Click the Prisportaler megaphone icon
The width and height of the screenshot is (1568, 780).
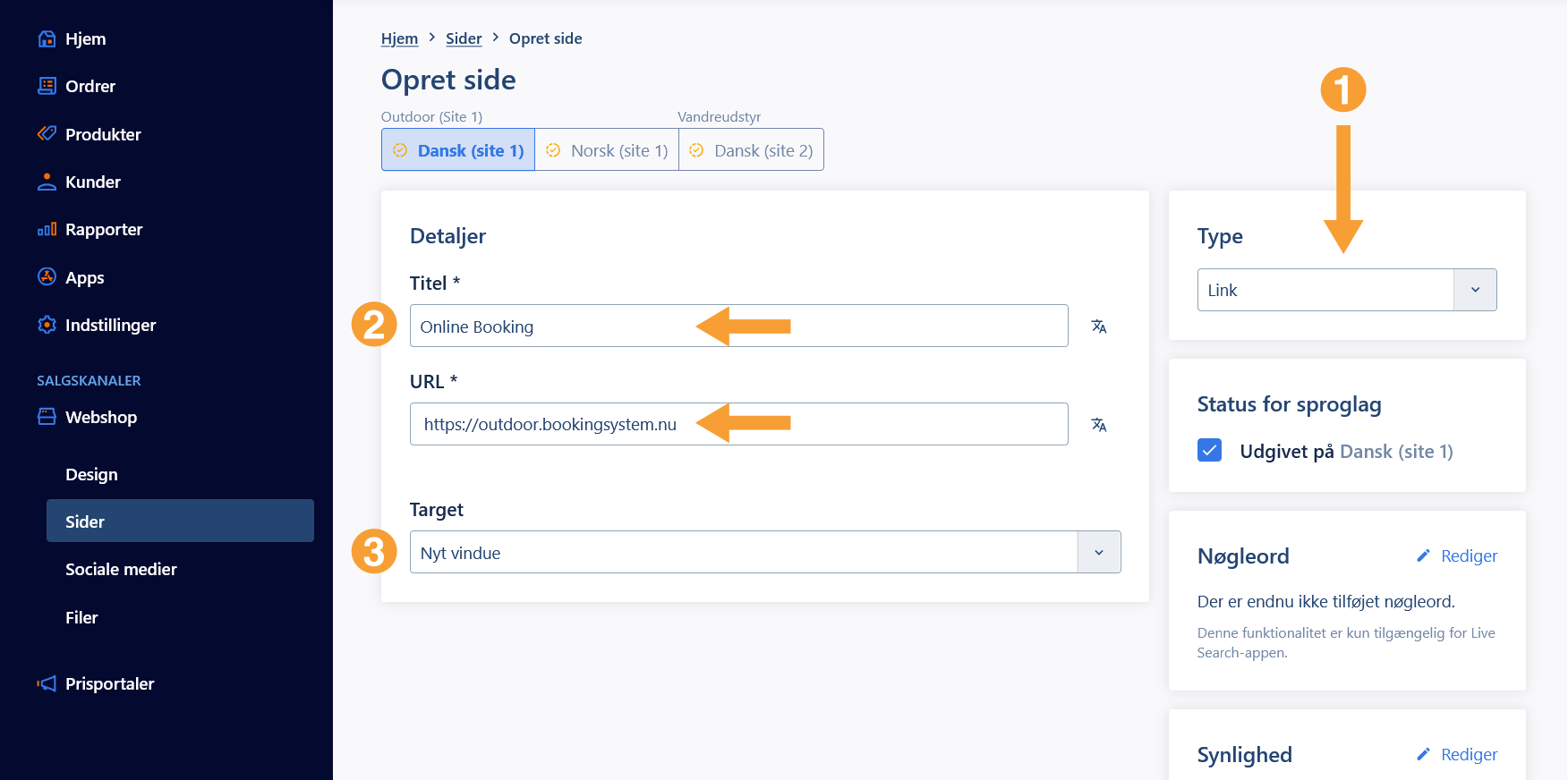coord(47,684)
